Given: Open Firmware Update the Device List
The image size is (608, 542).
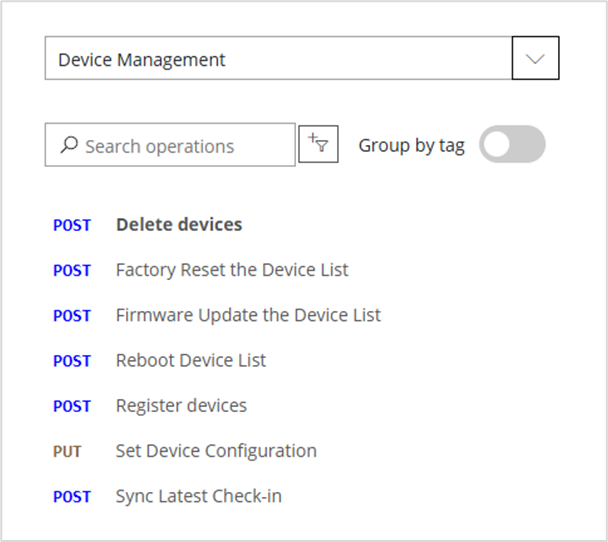Looking at the screenshot, I should click(x=248, y=315).
